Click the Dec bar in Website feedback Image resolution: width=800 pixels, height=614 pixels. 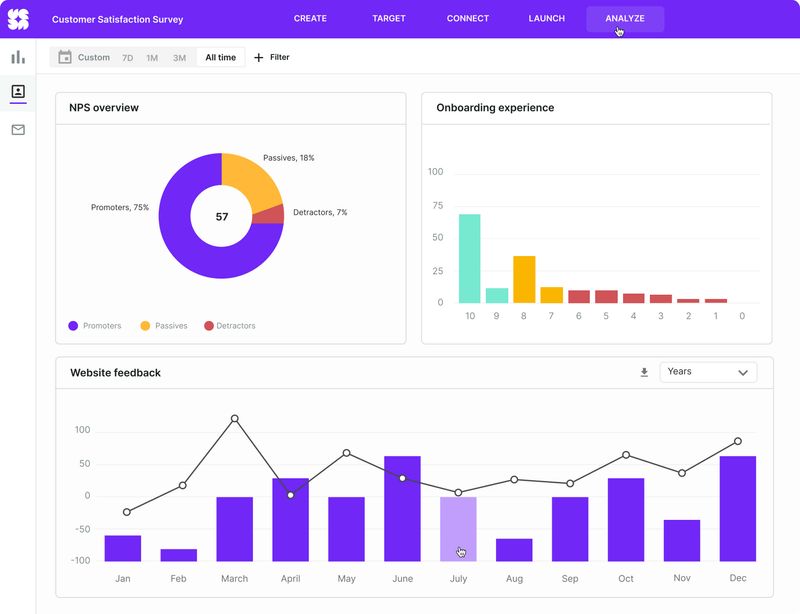738,509
